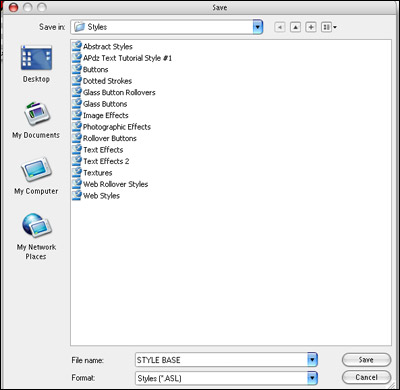Select the Web Styles file

(96, 196)
